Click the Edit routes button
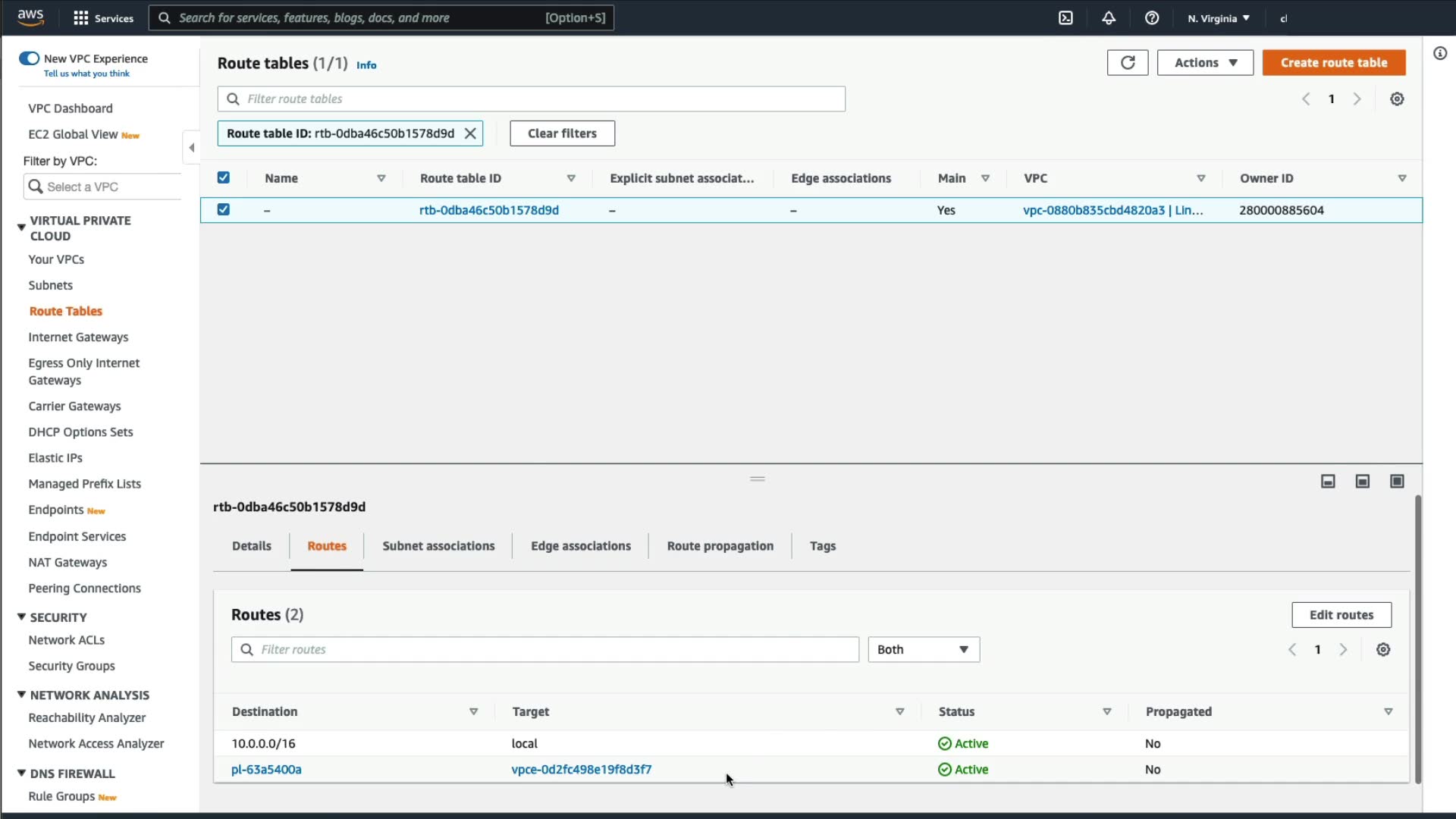1456x819 pixels. point(1341,615)
